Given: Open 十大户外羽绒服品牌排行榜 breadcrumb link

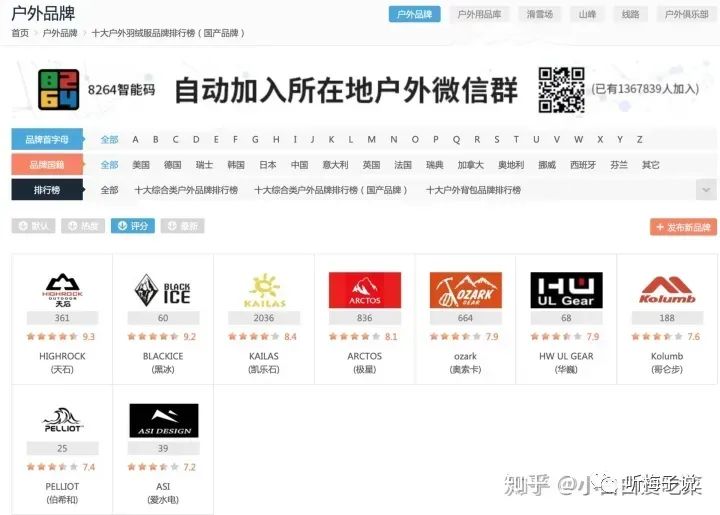Looking at the screenshot, I should point(168,33).
